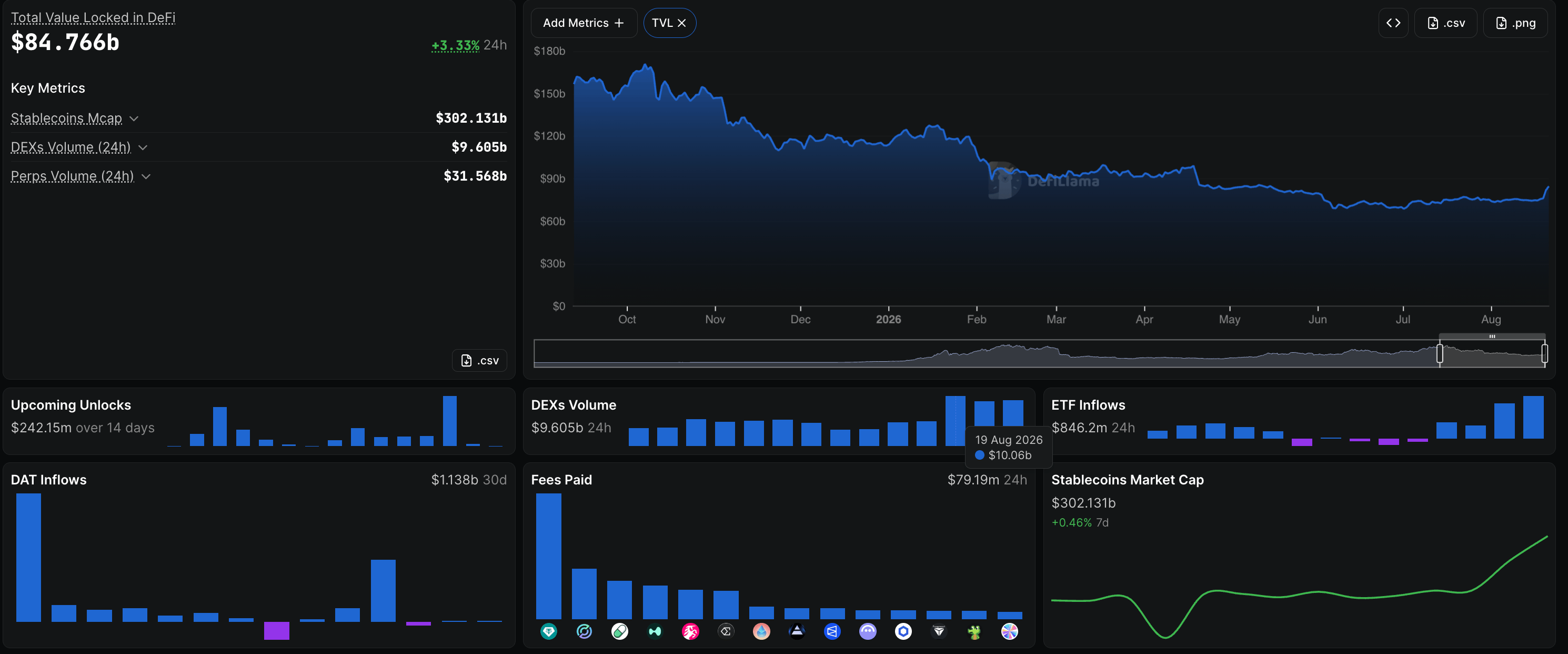Screen dimensions: 1568x654
Task: Click the Circle protocol icon in Fees Paid
Action: click(x=584, y=631)
